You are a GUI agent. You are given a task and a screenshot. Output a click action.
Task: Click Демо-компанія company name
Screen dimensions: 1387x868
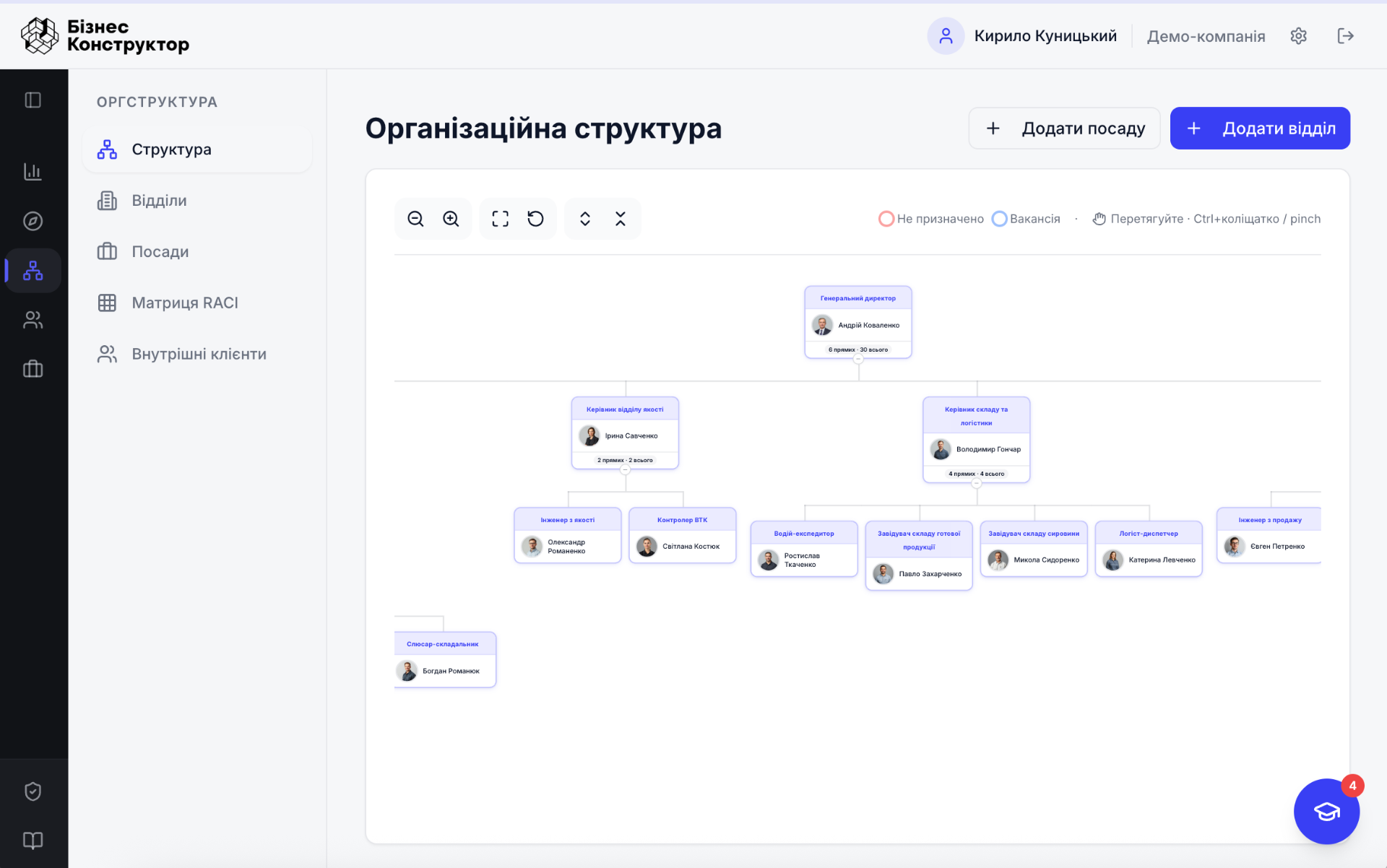coord(1206,36)
